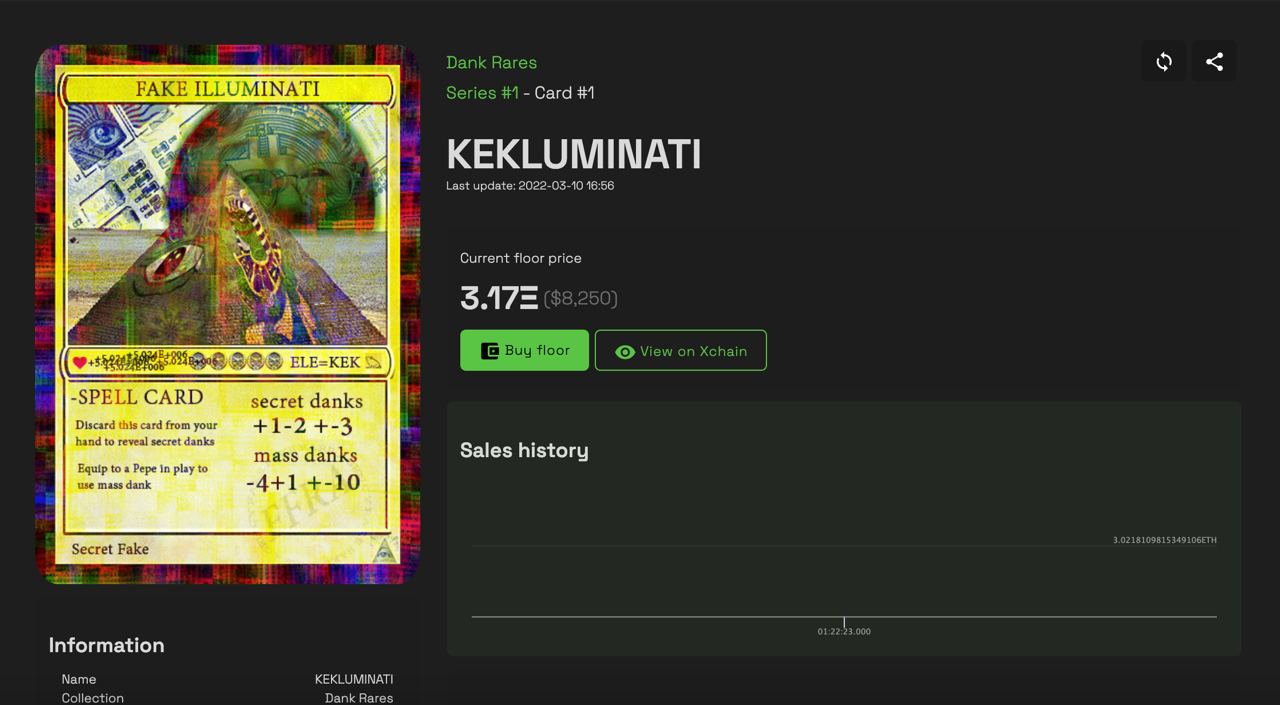The image size is (1280, 705).
Task: Select the 3.17 ETH floor price
Action: pyautogui.click(x=499, y=297)
